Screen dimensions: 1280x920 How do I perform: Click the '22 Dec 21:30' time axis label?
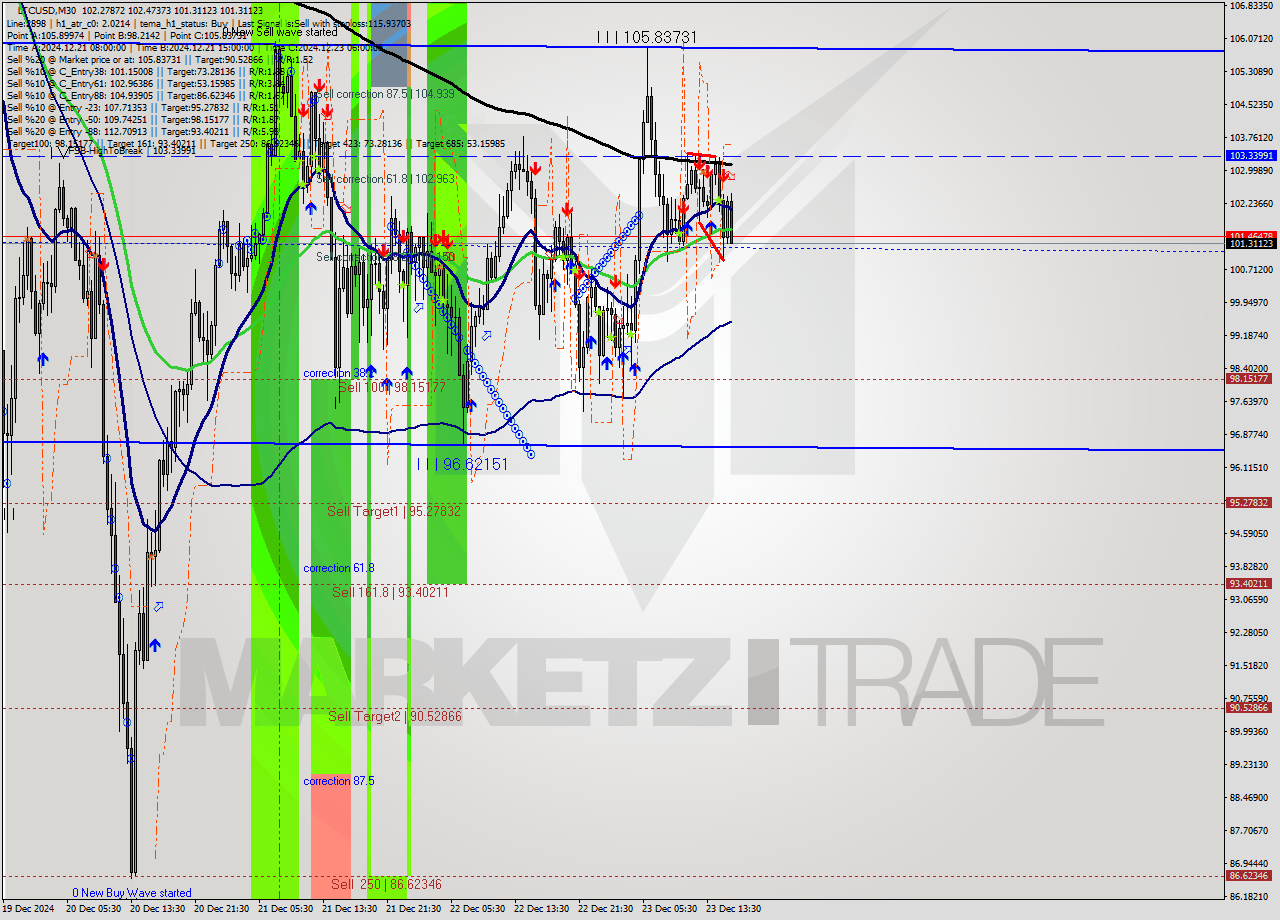pos(605,909)
